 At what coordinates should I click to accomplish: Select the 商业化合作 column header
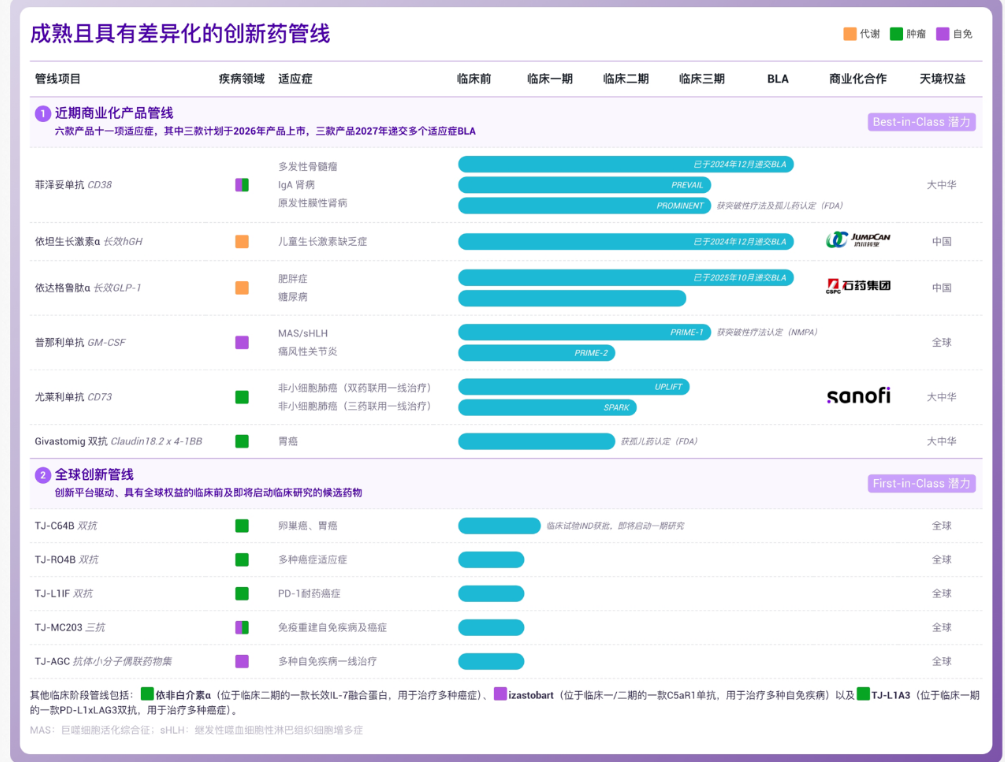click(x=857, y=78)
